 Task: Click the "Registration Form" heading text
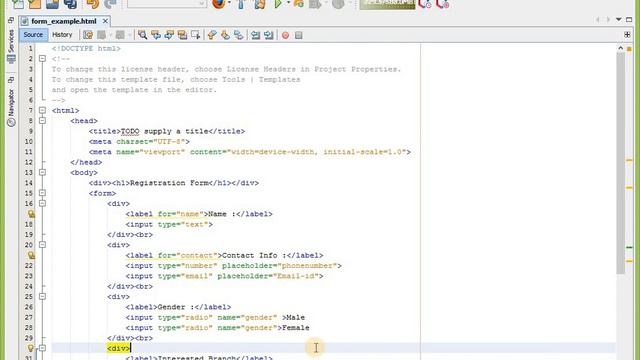coord(169,183)
